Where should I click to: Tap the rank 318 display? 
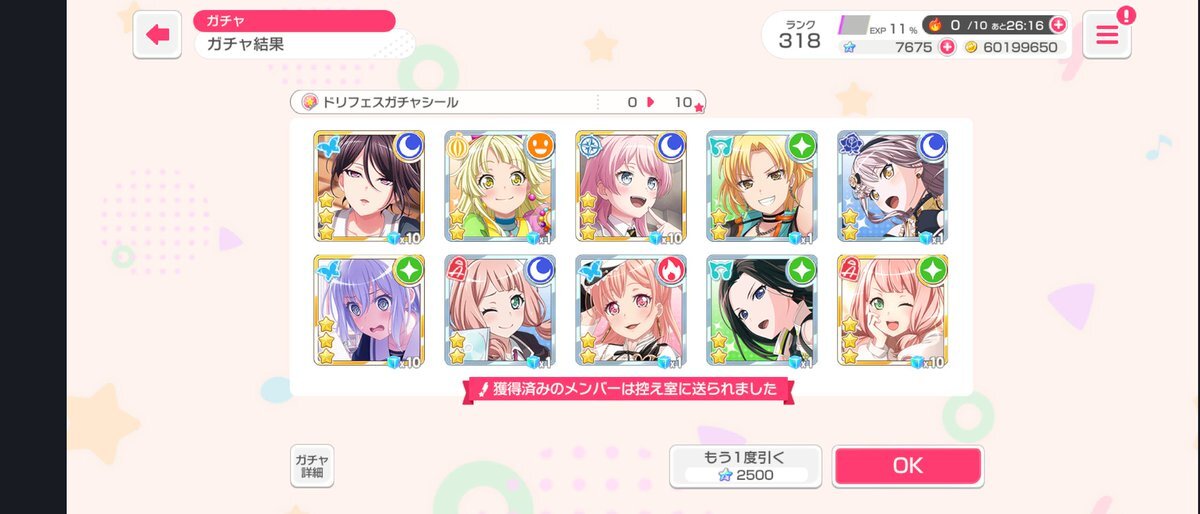[799, 34]
